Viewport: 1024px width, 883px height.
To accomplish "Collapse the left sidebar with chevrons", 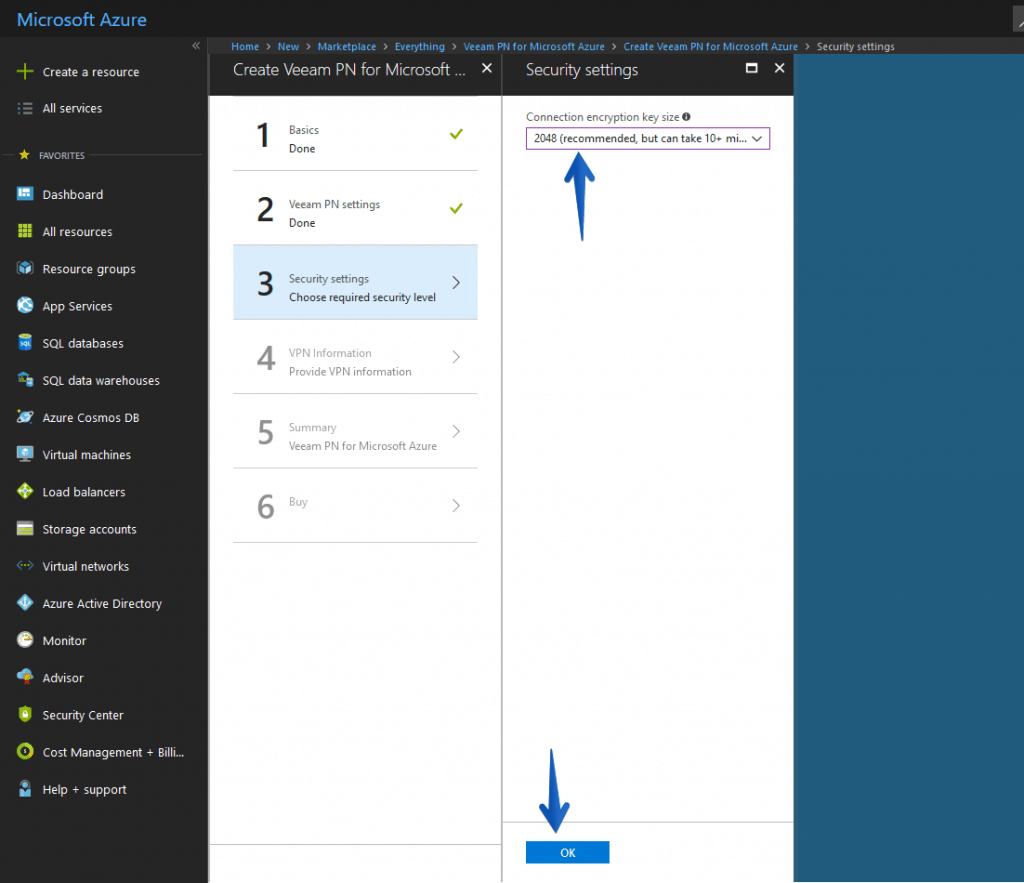I will [x=196, y=46].
